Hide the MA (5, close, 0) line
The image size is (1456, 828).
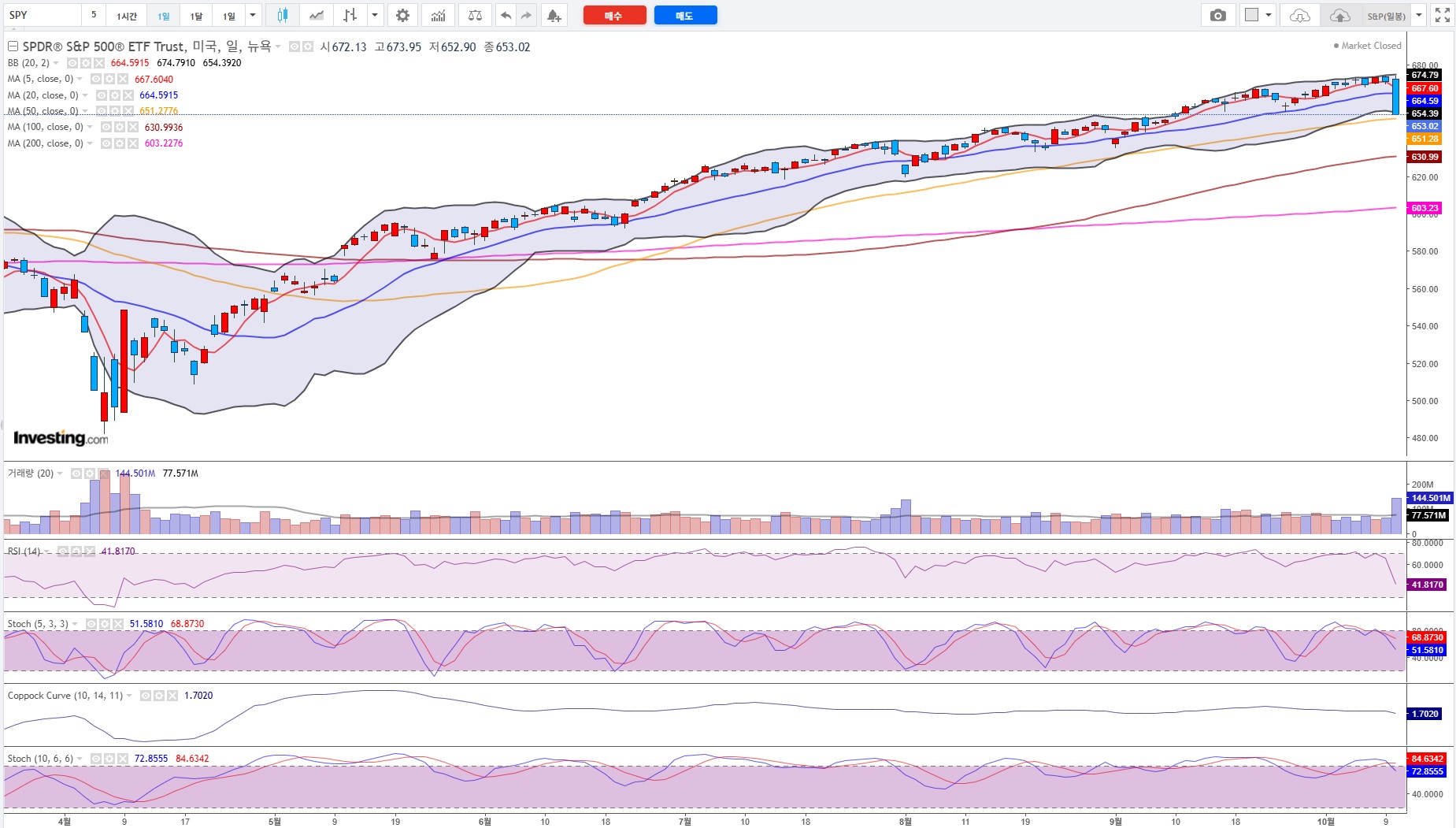click(96, 79)
